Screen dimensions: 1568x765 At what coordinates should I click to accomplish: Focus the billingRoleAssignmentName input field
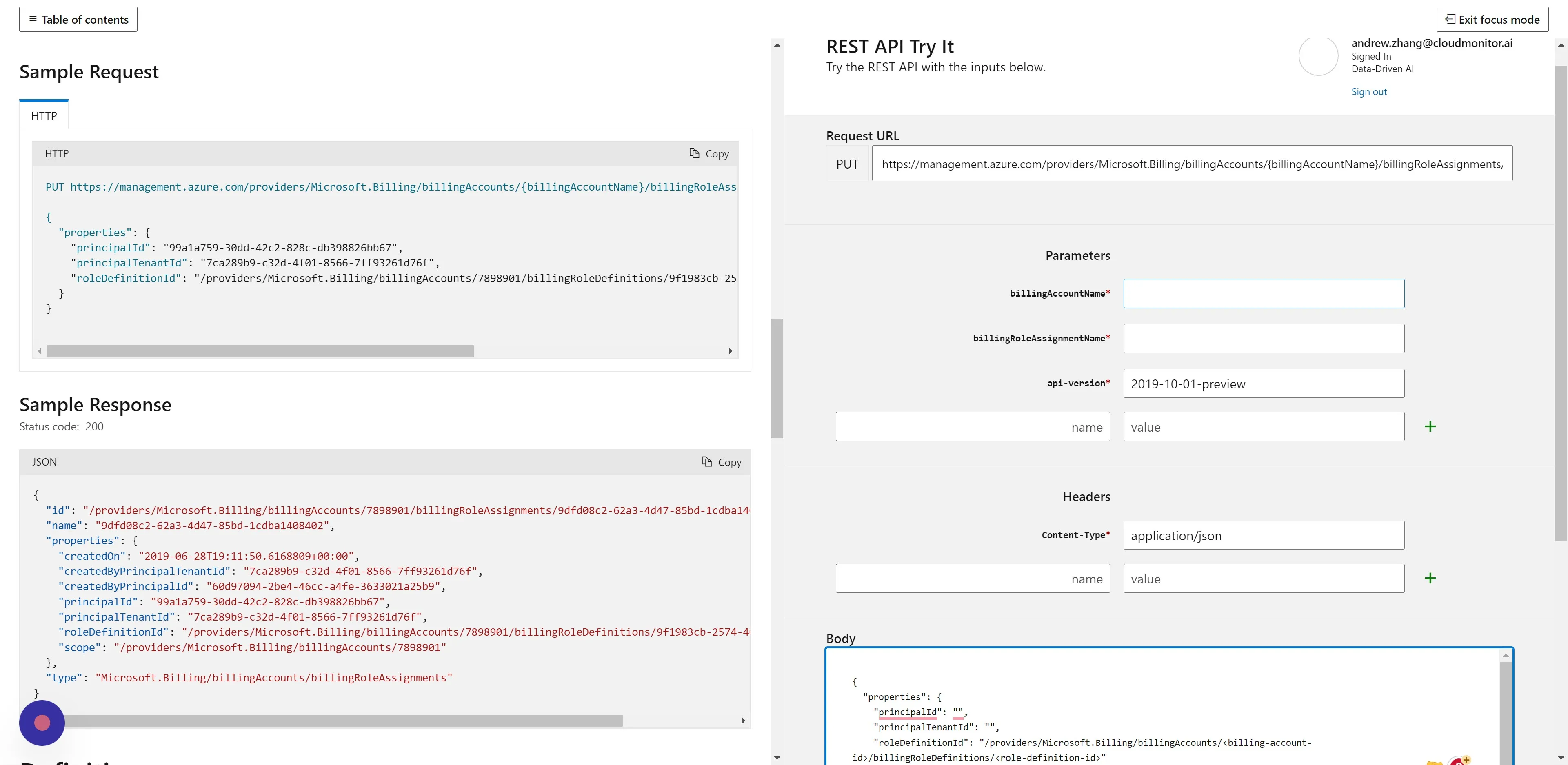pyautogui.click(x=1264, y=338)
